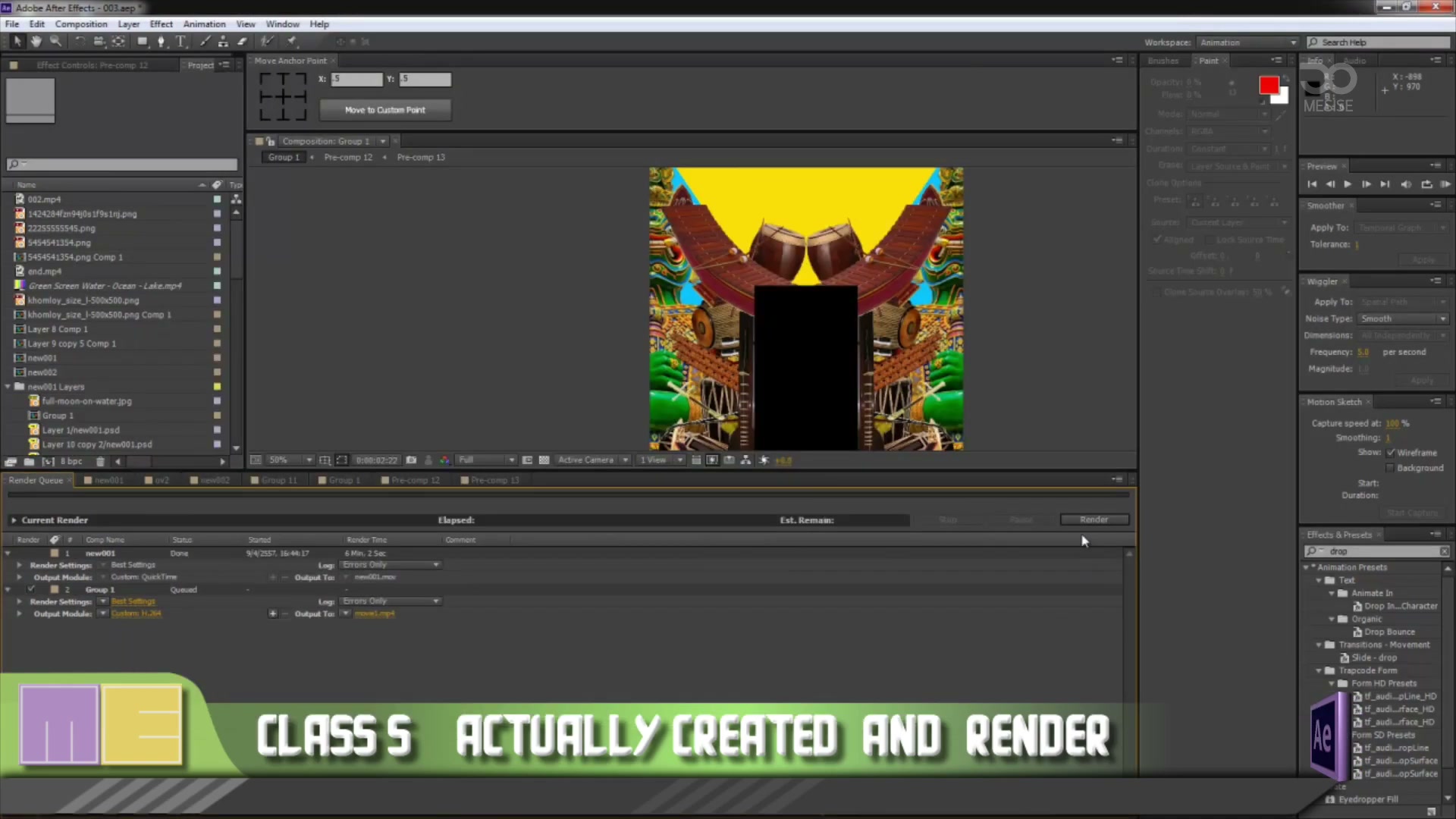Open Active Camera view dropdown
Screen dimensions: 1456x819
(x=593, y=460)
